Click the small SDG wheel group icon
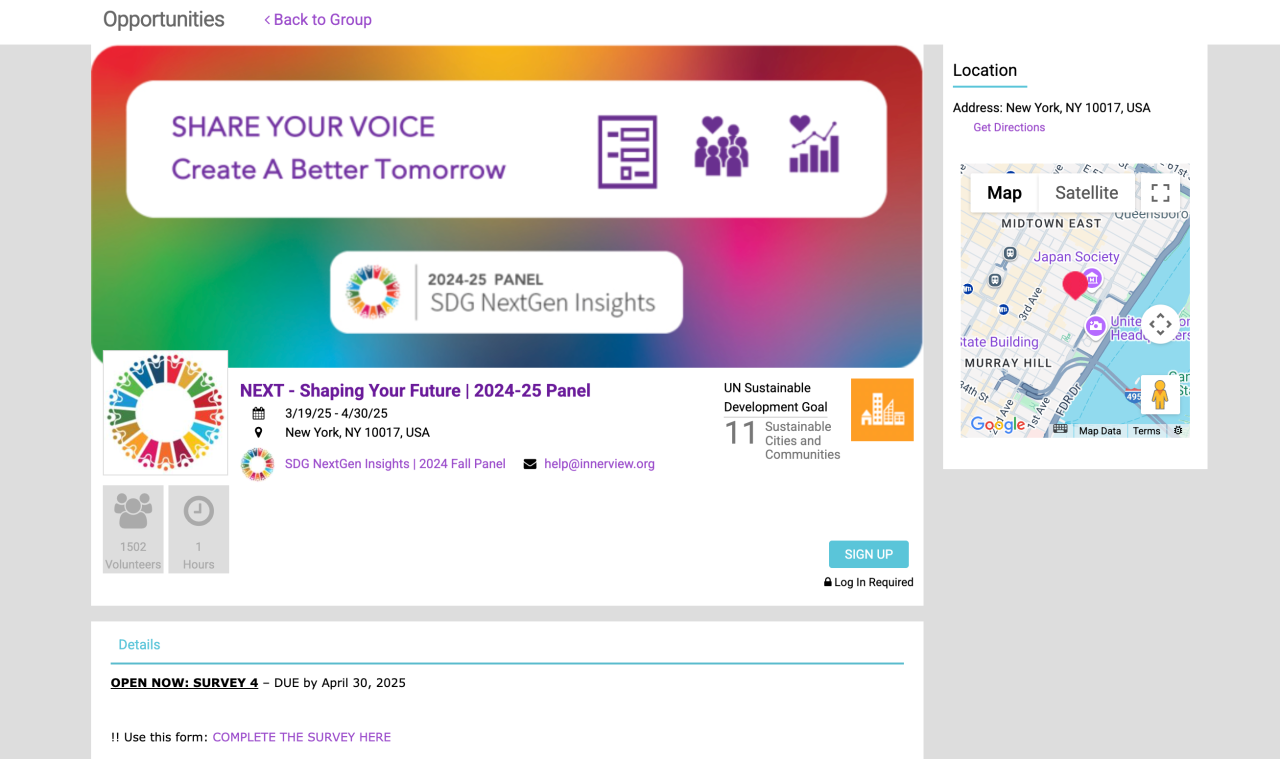This screenshot has width=1280, height=759. (x=257, y=464)
